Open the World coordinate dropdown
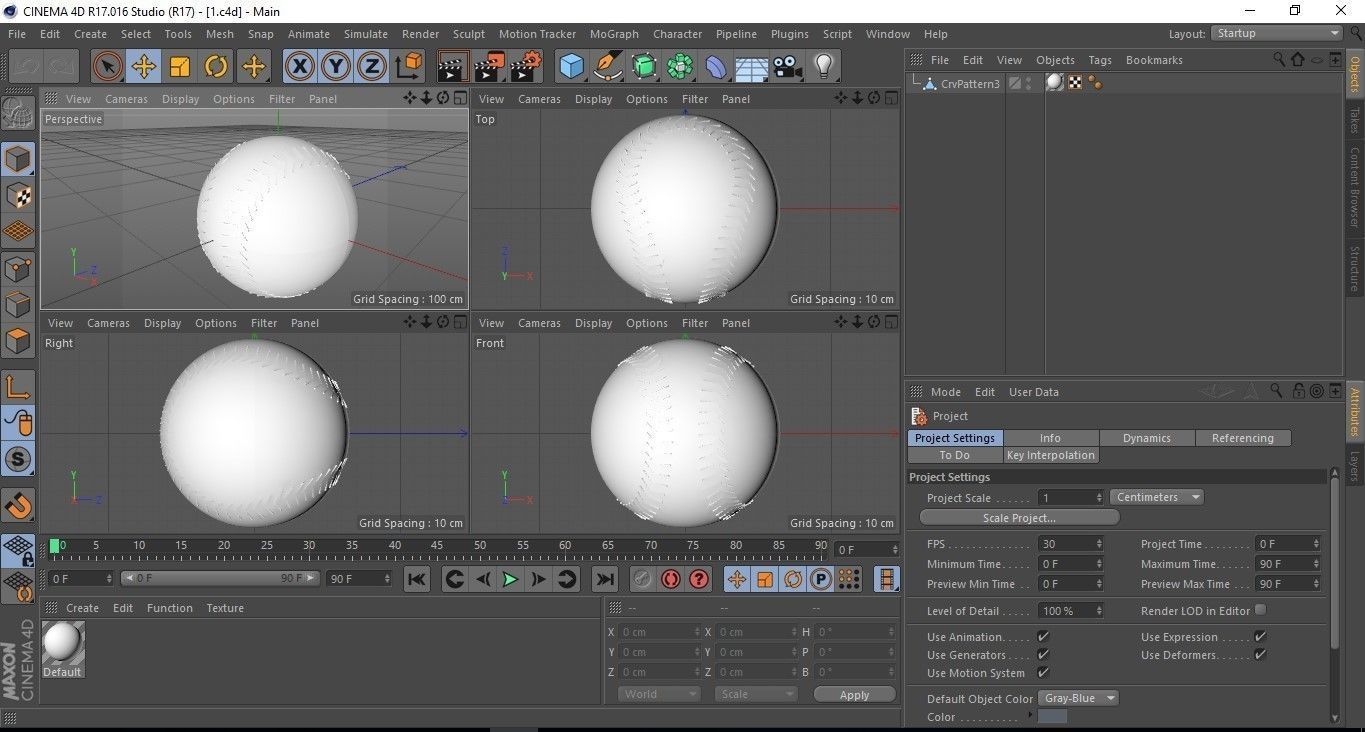The width and height of the screenshot is (1365, 732). 658,694
